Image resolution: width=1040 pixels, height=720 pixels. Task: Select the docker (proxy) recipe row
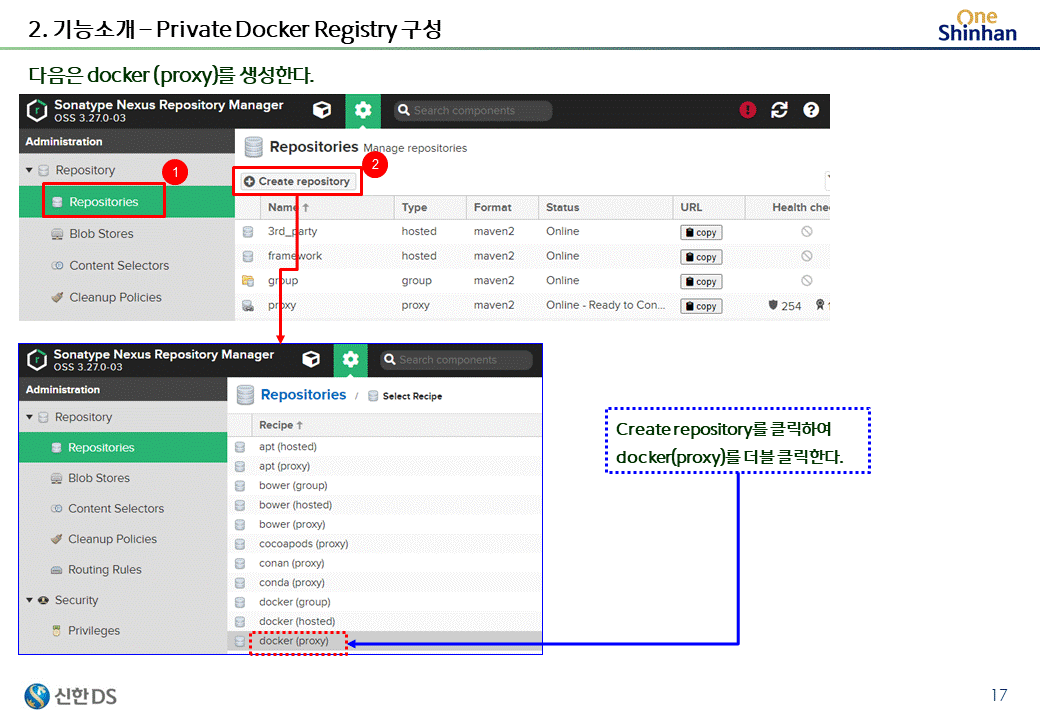click(x=385, y=641)
